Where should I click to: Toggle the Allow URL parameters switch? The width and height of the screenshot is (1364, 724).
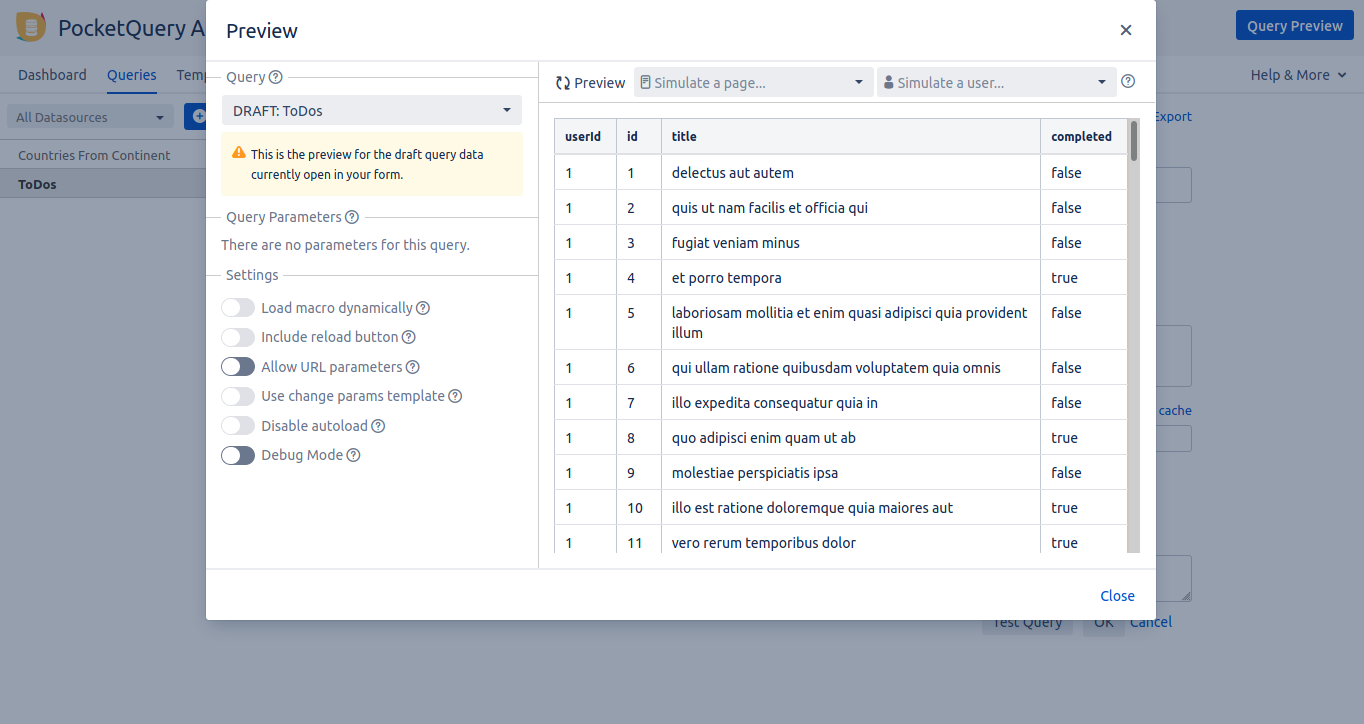coord(238,367)
